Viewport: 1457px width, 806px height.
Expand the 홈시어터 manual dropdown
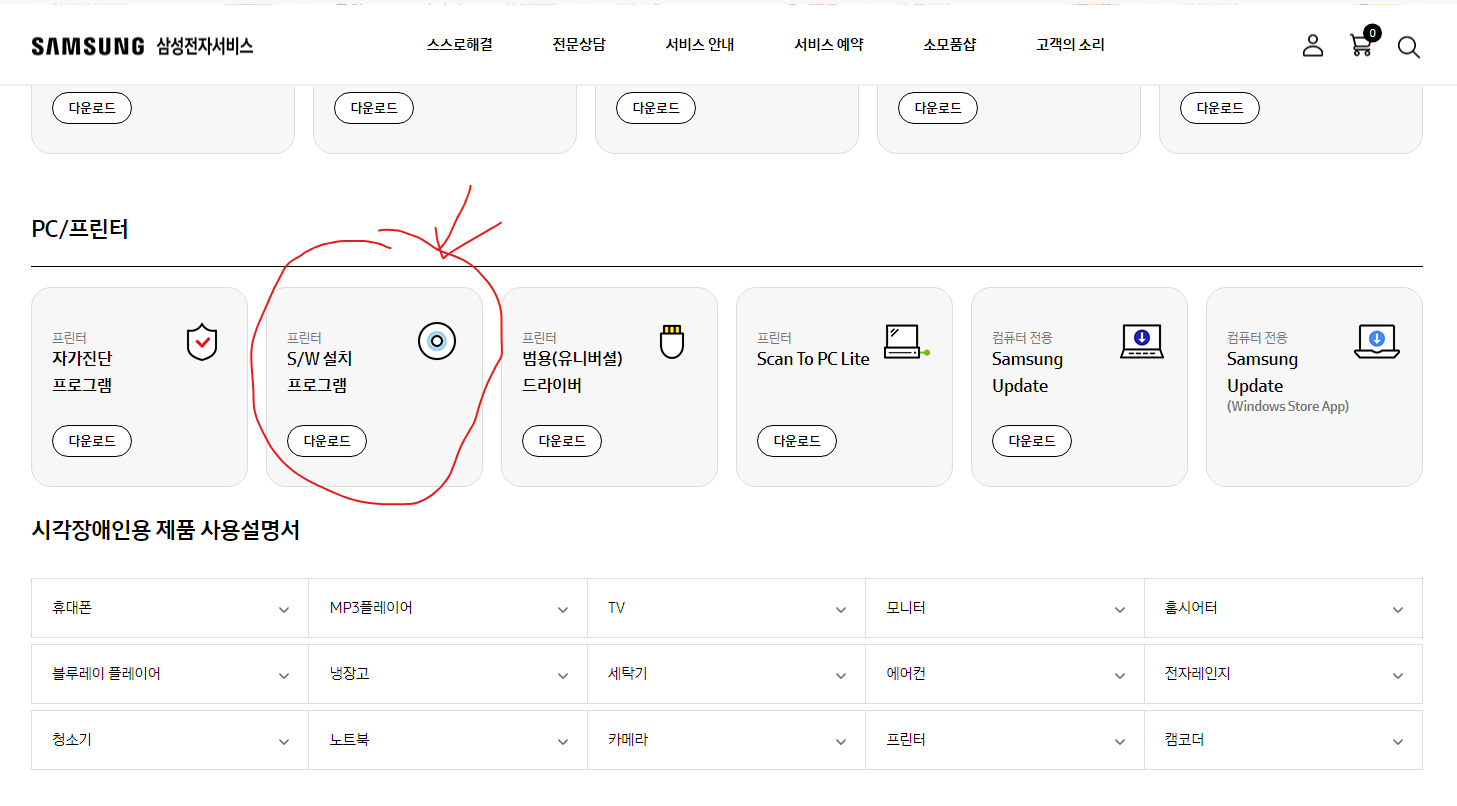1284,608
